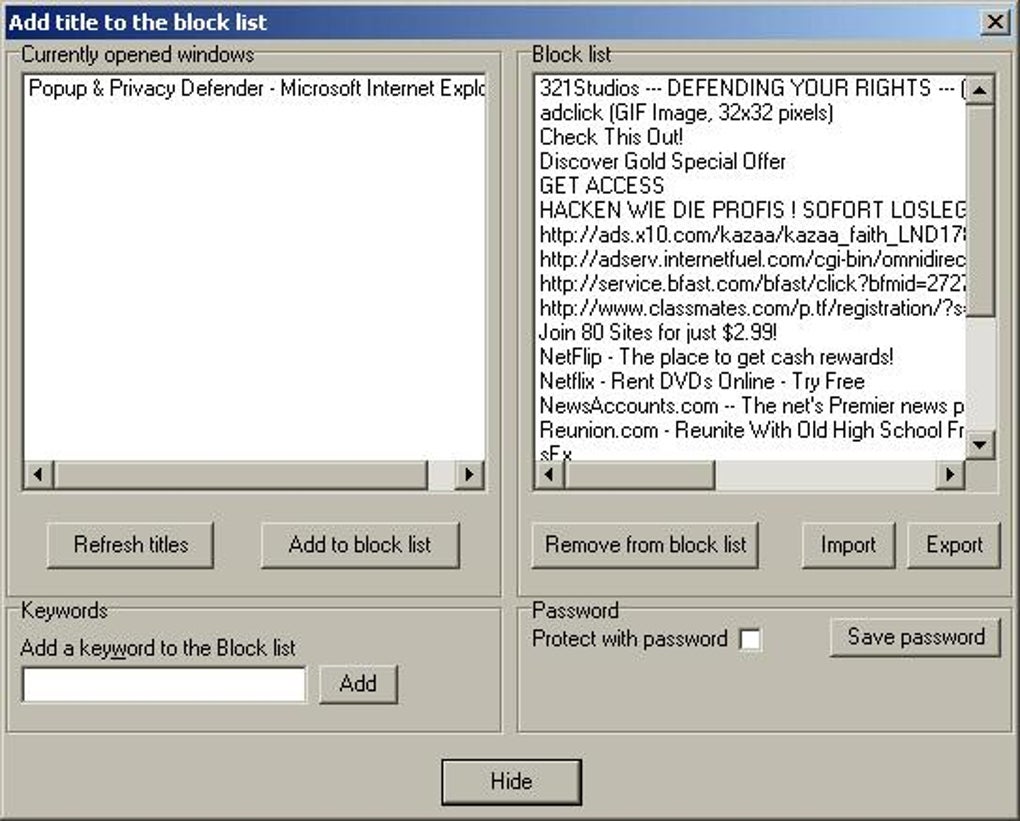1020x821 pixels.
Task: Click opened windows scroll right arrow
Action: click(469, 474)
